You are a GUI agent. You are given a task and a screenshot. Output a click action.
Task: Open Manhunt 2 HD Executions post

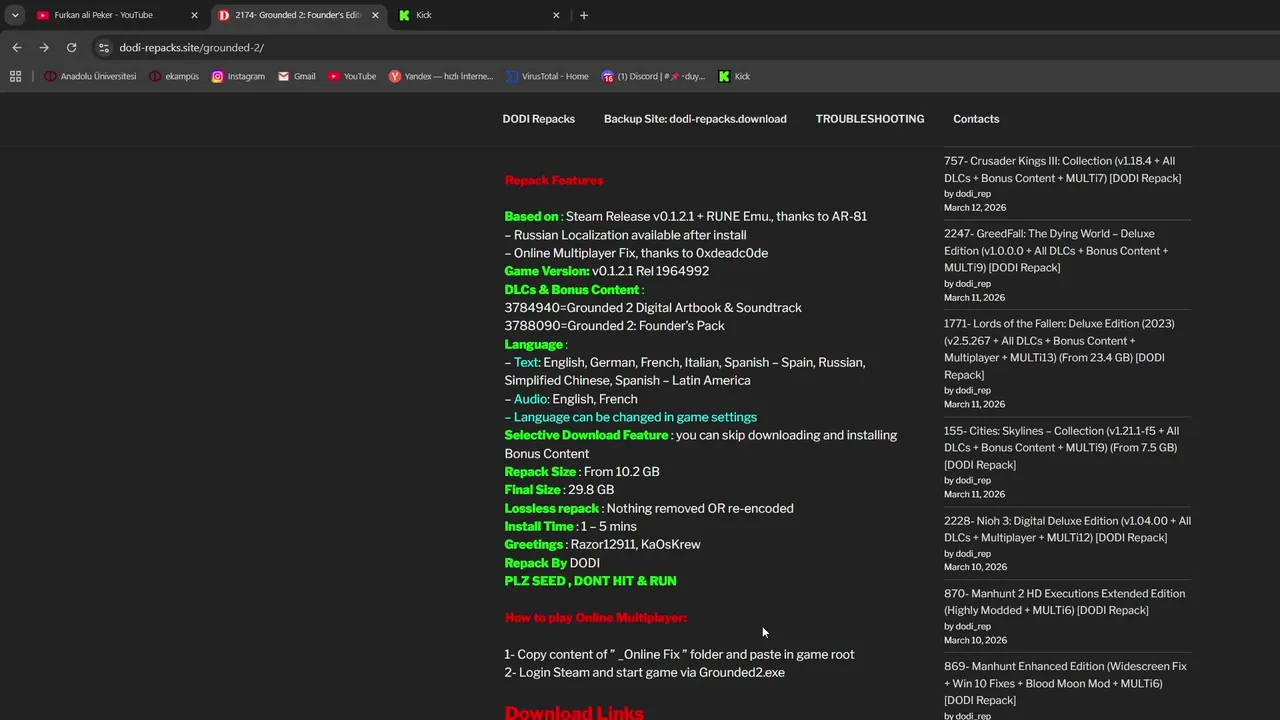1064,601
